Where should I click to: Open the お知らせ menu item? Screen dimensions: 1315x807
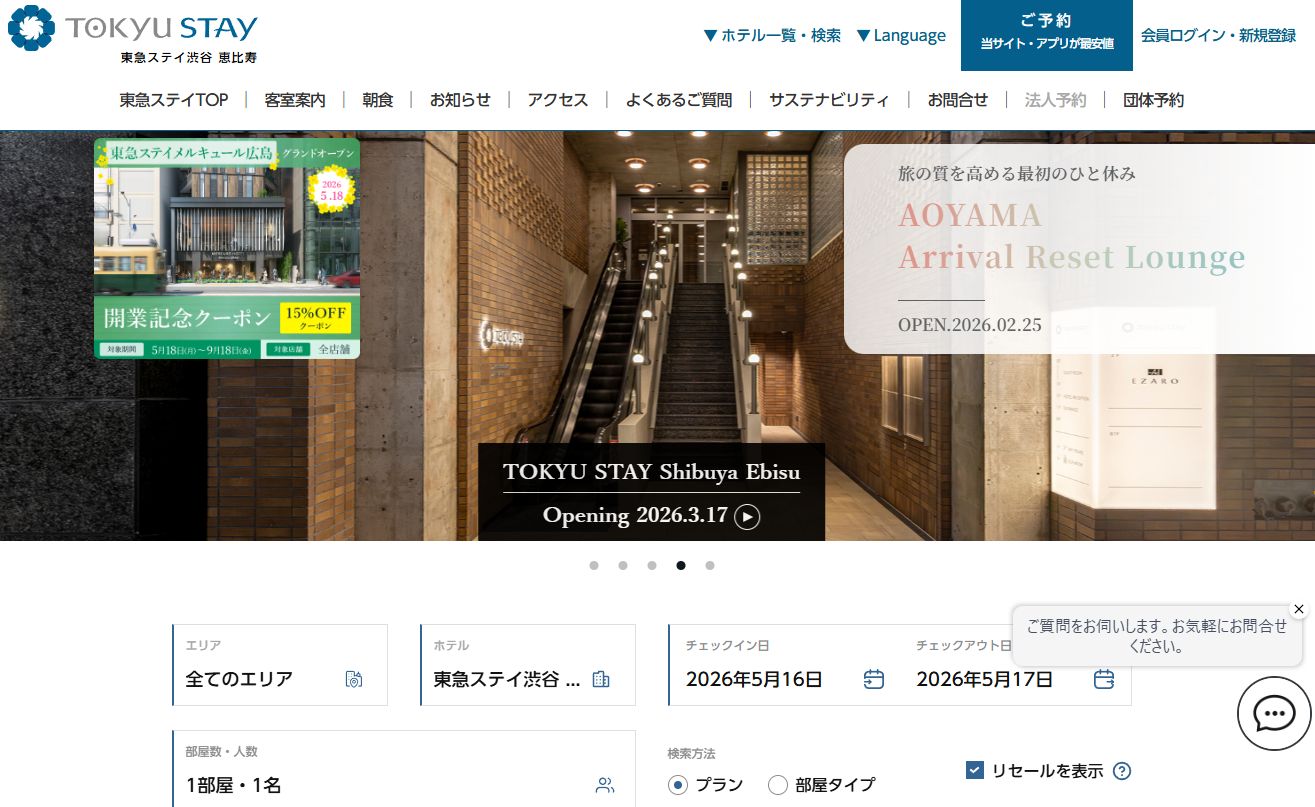pyautogui.click(x=460, y=100)
